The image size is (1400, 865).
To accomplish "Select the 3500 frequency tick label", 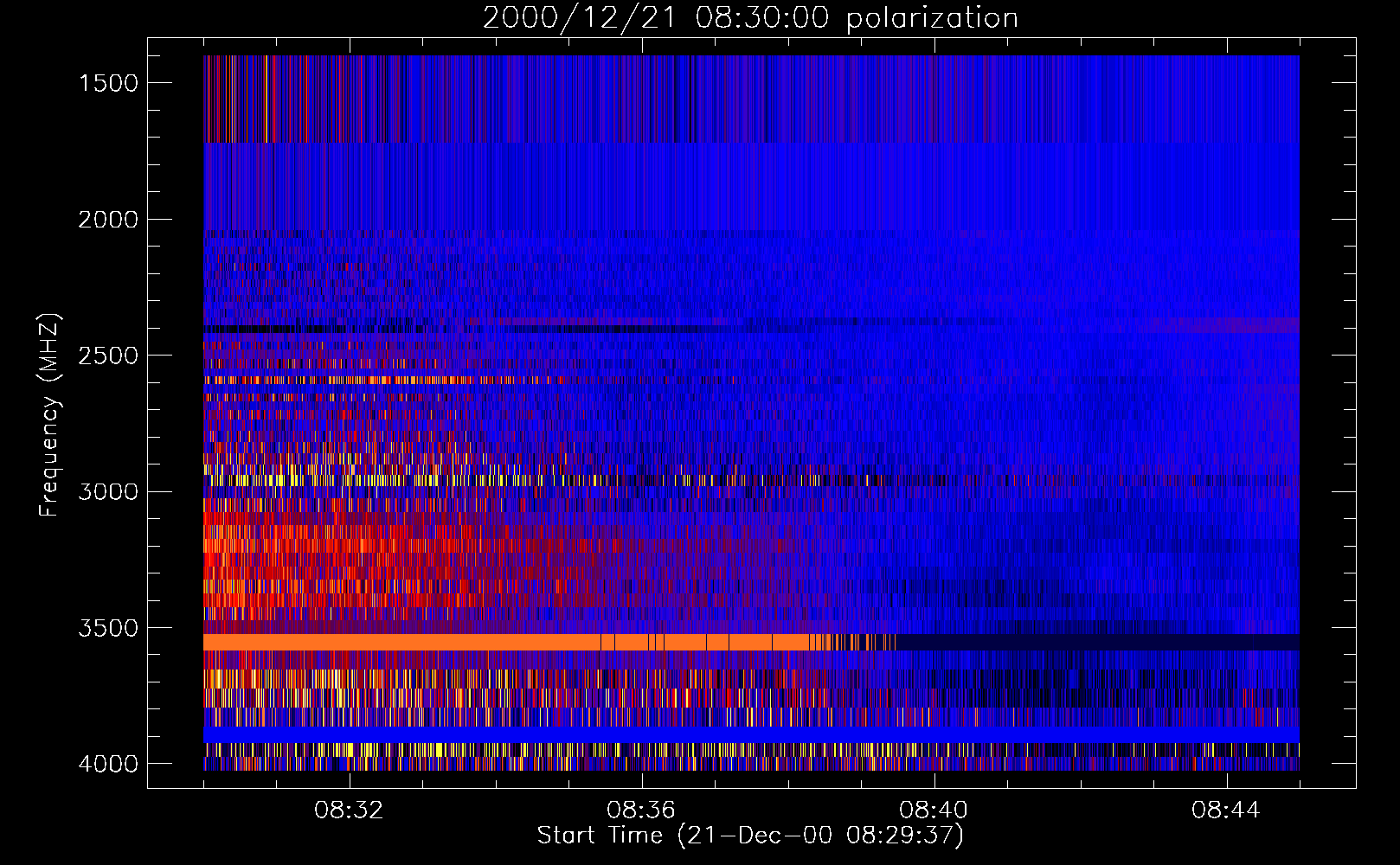I will click(108, 628).
